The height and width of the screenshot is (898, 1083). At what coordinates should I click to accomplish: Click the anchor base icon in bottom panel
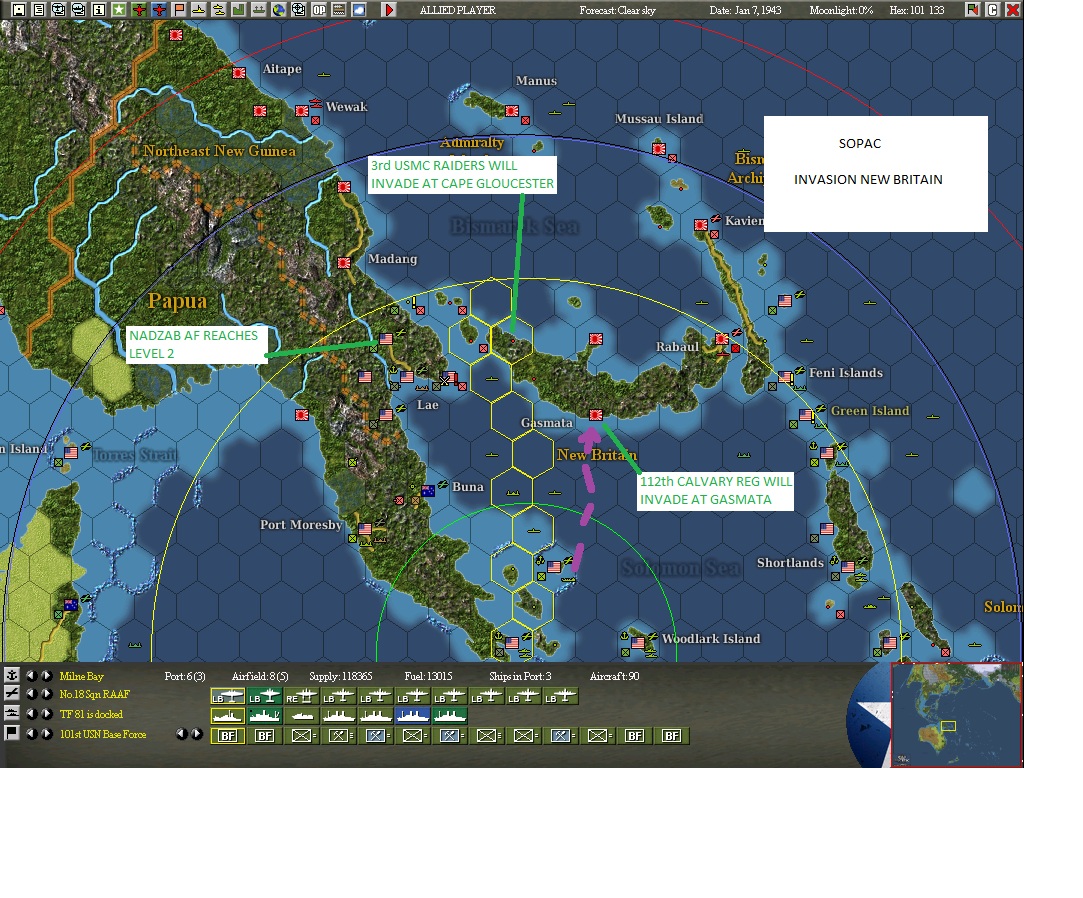pyautogui.click(x=12, y=675)
